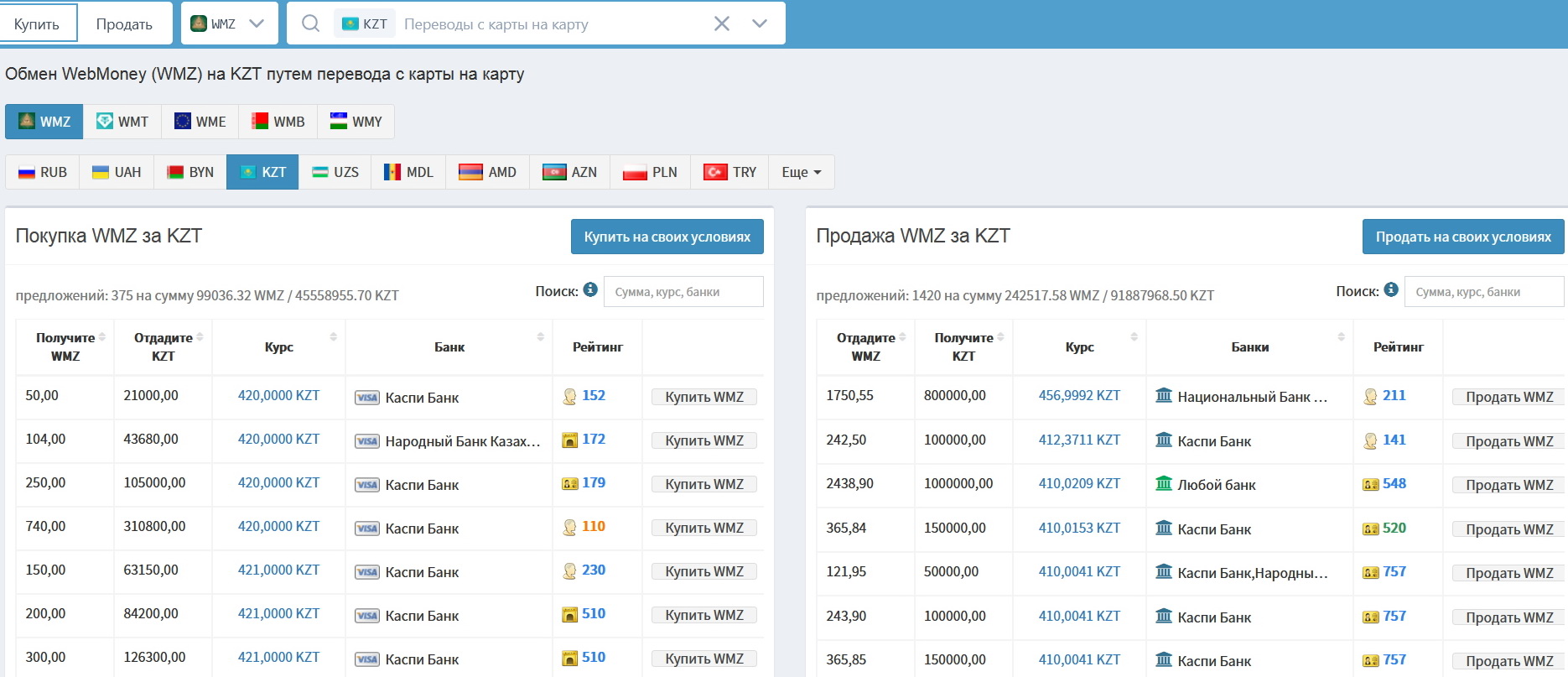Click Продать WMZ for 1750,55 row
Screen dimensions: 1568x677
(x=1509, y=397)
